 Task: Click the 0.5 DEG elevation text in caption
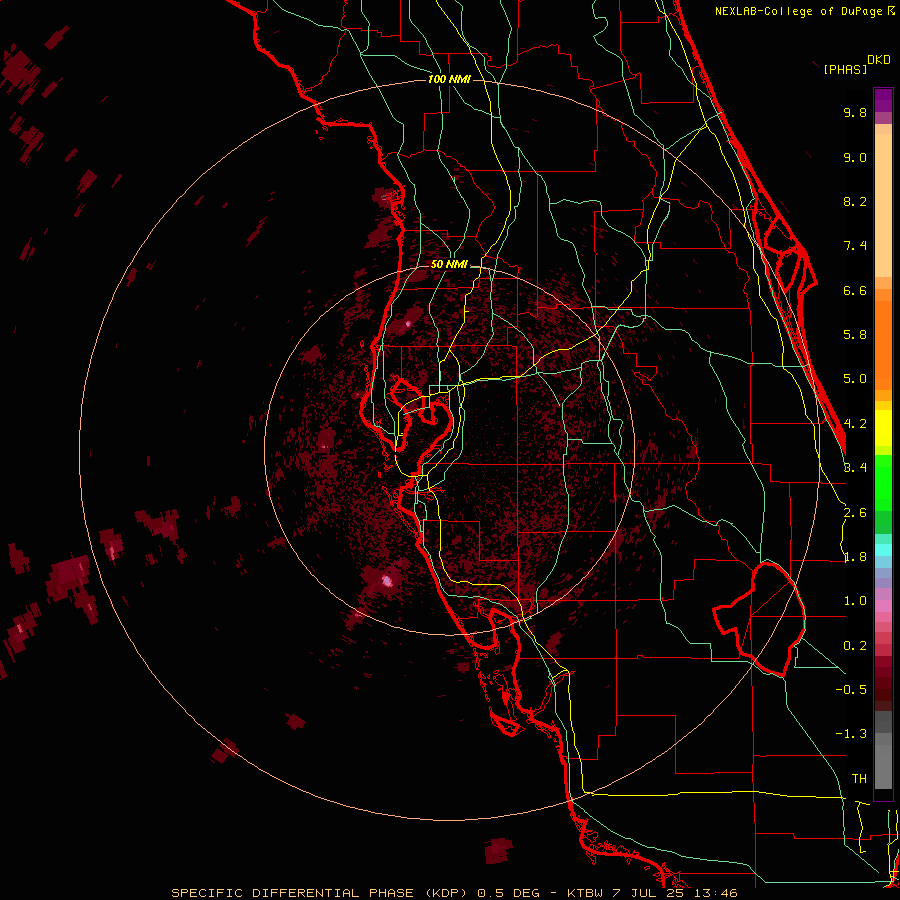(509, 893)
